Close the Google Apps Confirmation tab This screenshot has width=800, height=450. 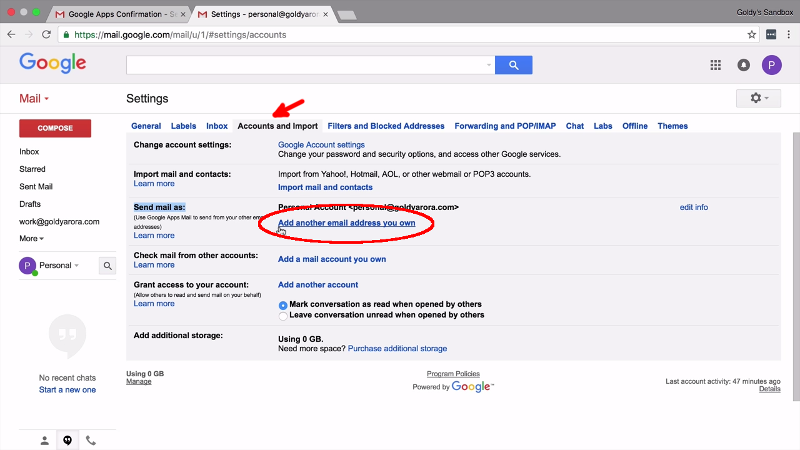[183, 14]
